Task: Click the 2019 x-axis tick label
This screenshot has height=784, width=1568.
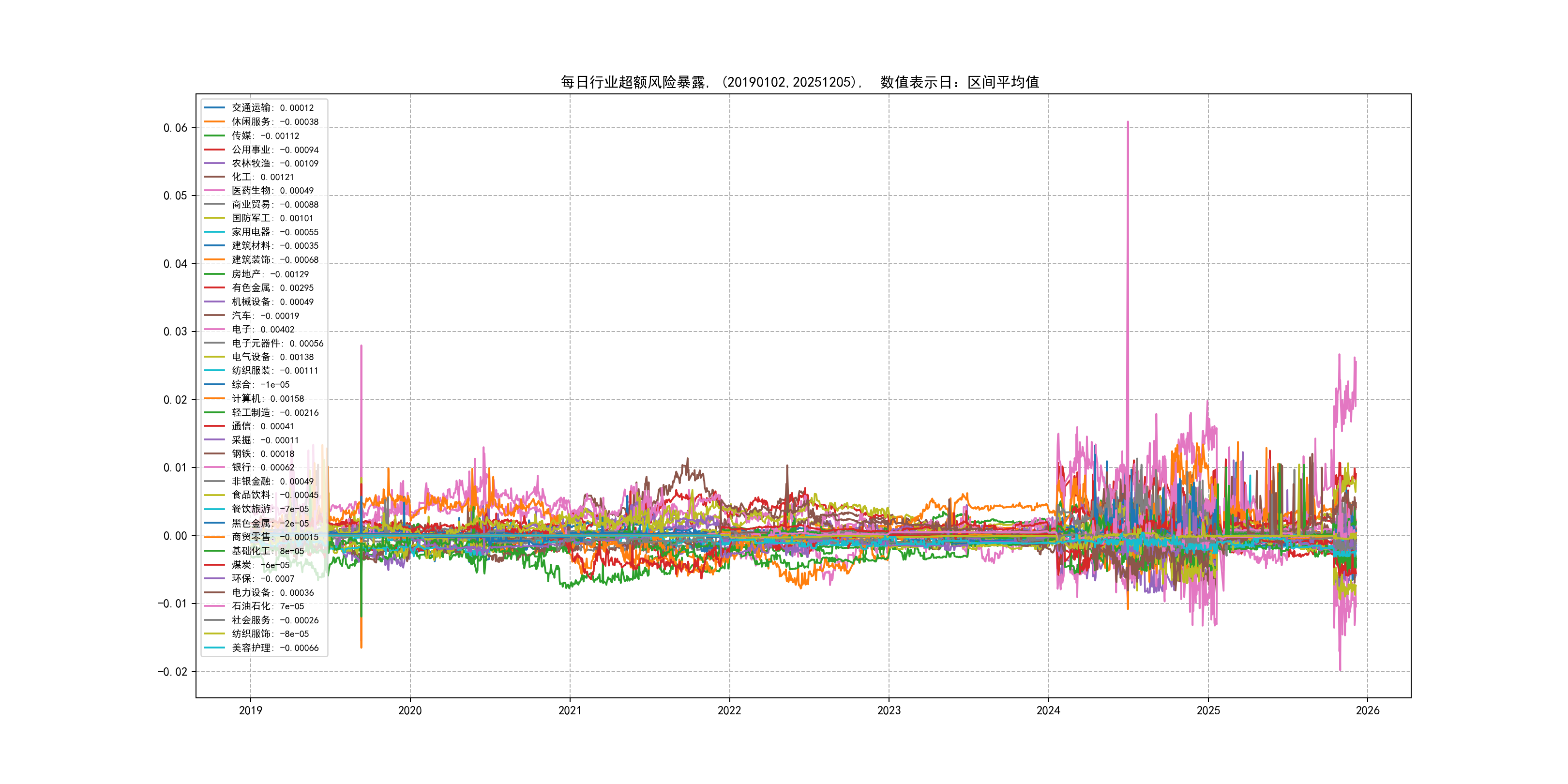Action: coord(250,710)
